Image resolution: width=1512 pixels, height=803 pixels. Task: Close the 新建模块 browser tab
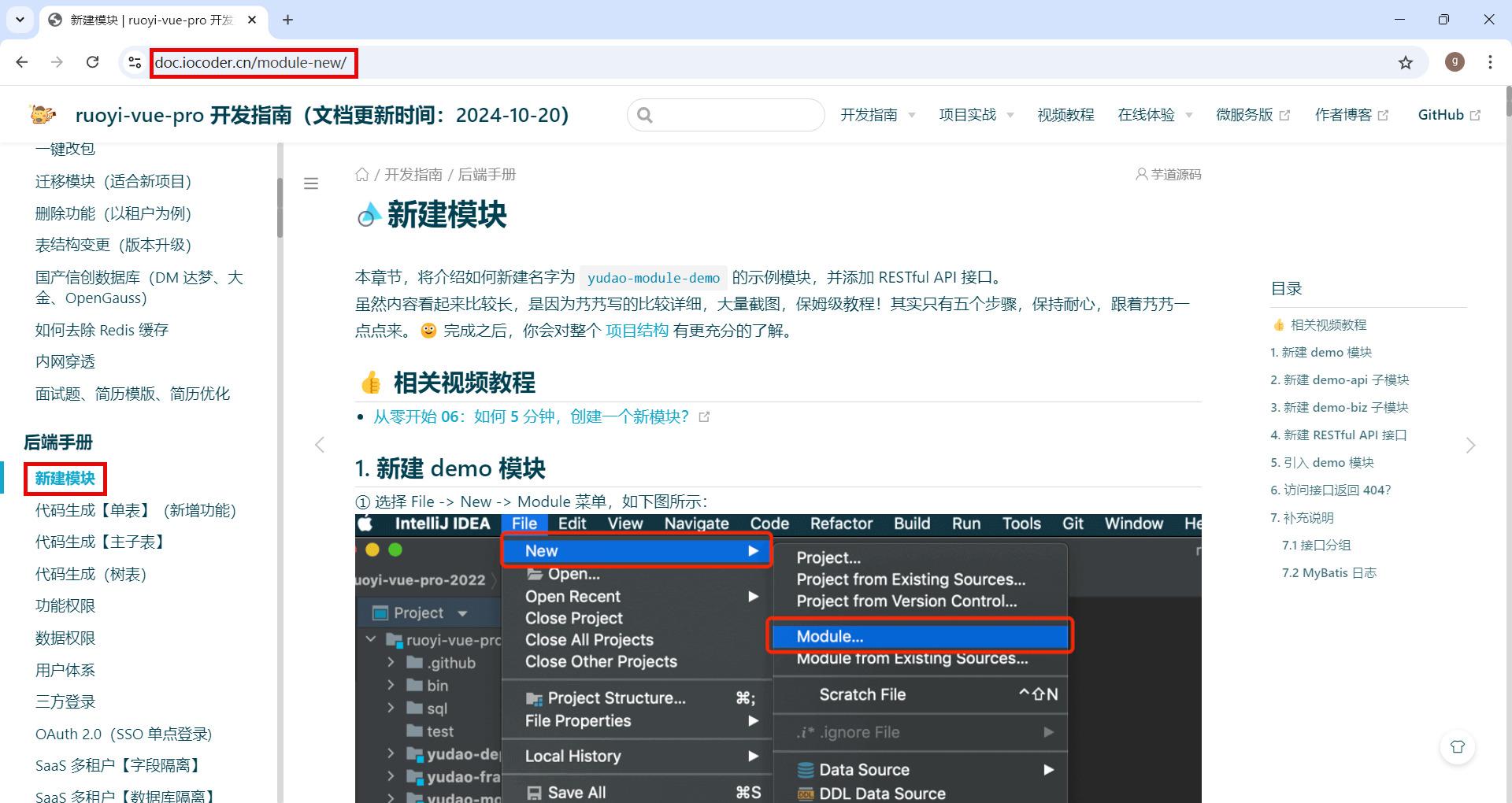pyautogui.click(x=252, y=20)
